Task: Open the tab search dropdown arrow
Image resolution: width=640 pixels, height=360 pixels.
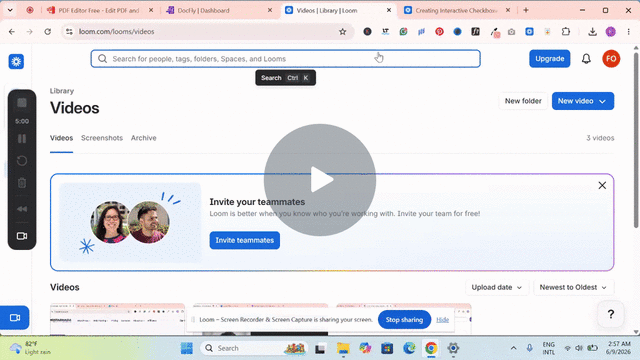Action: [10, 10]
